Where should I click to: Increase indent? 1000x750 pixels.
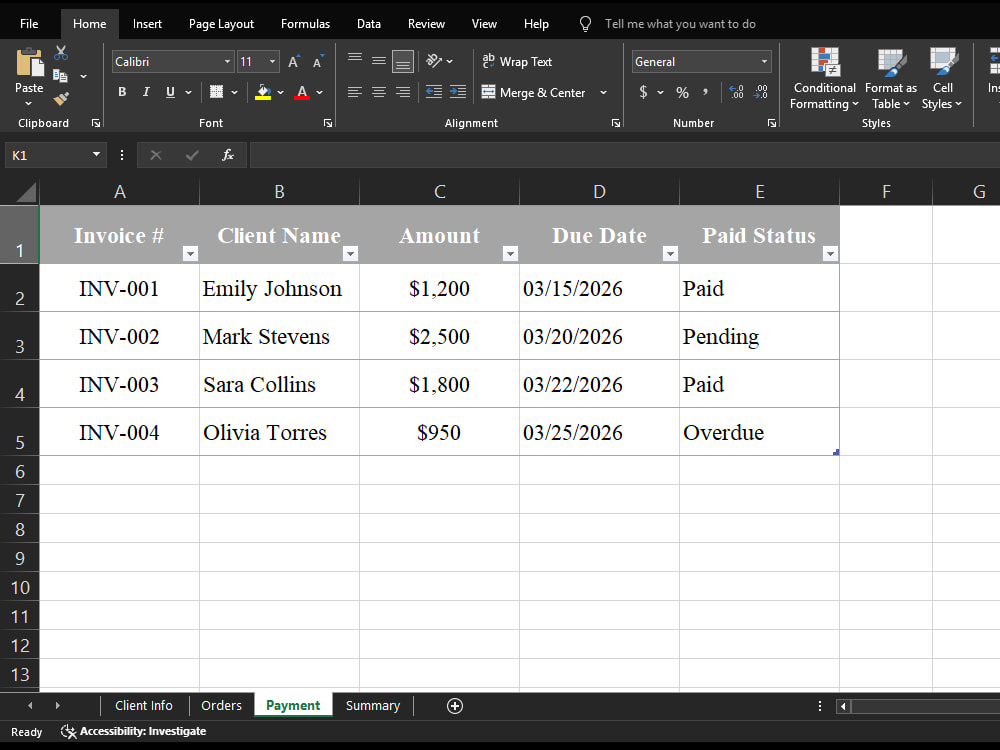click(458, 92)
